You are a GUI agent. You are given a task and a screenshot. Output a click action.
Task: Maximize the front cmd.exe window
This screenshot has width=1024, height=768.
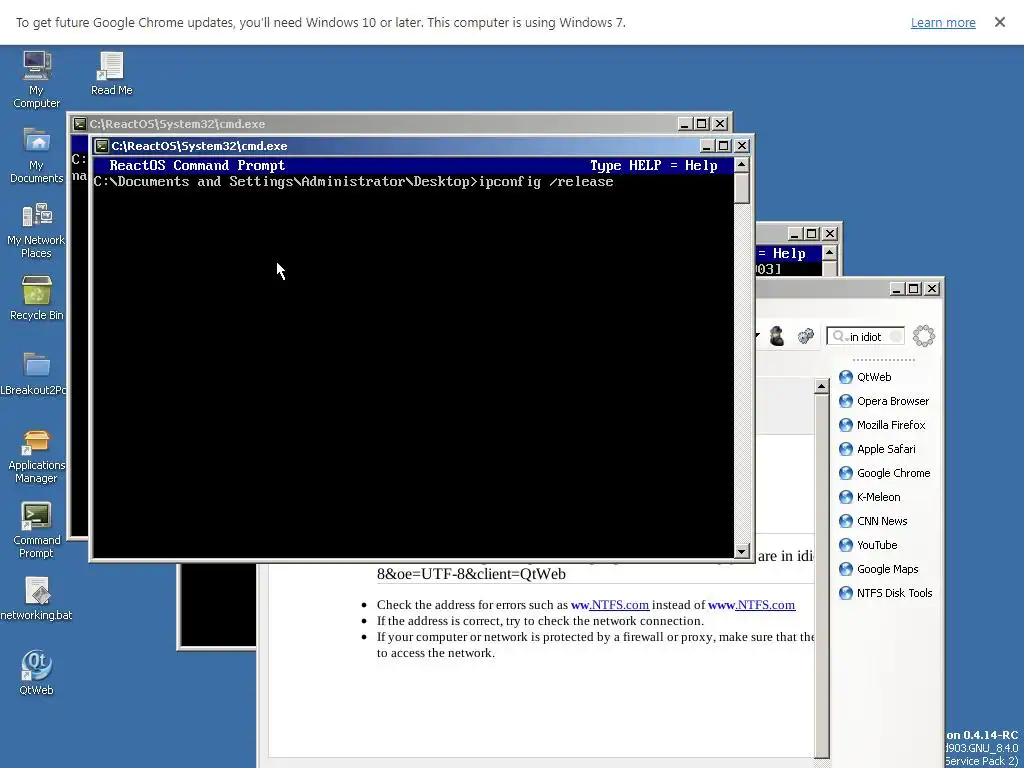(724, 146)
